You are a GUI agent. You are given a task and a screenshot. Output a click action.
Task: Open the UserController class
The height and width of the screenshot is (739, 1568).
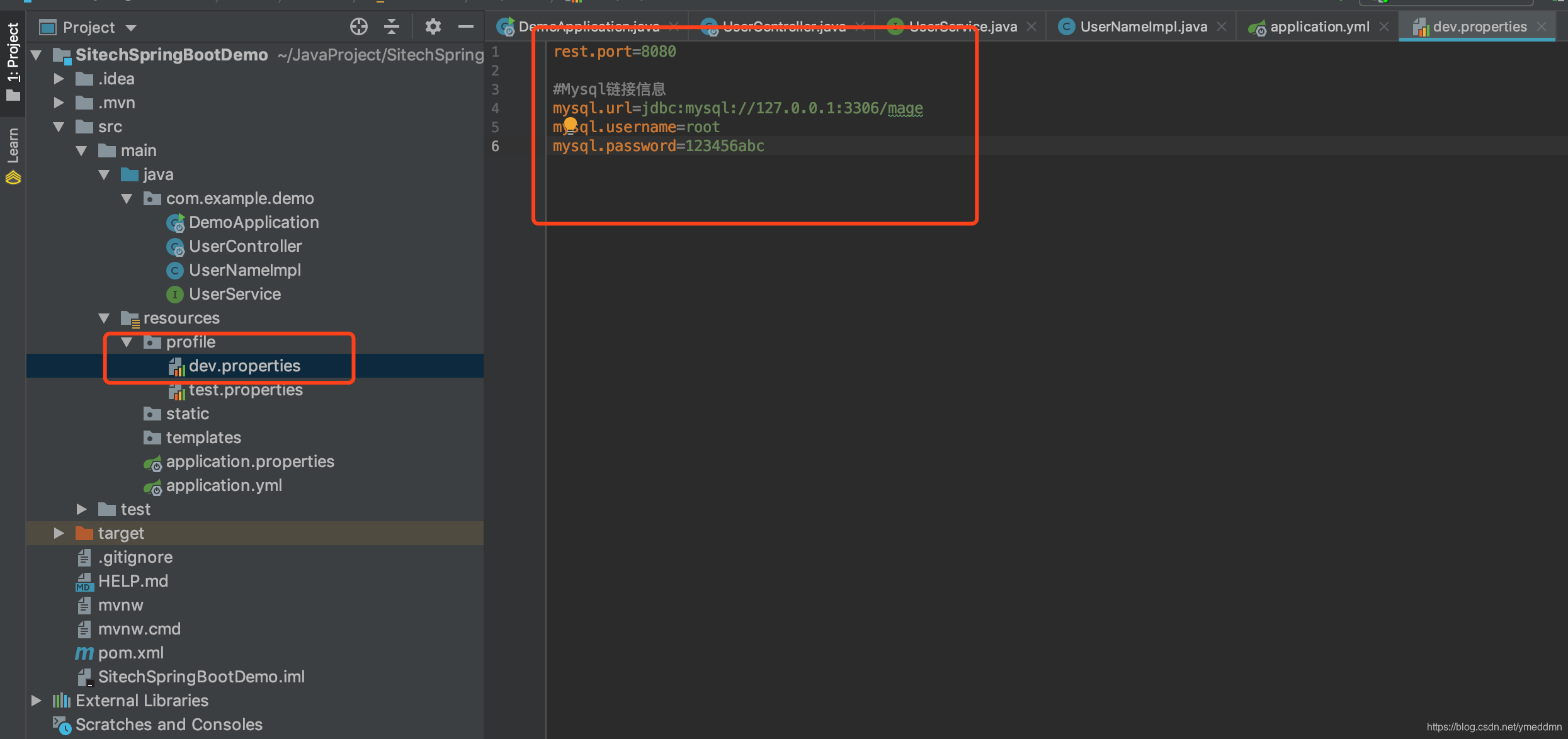244,246
